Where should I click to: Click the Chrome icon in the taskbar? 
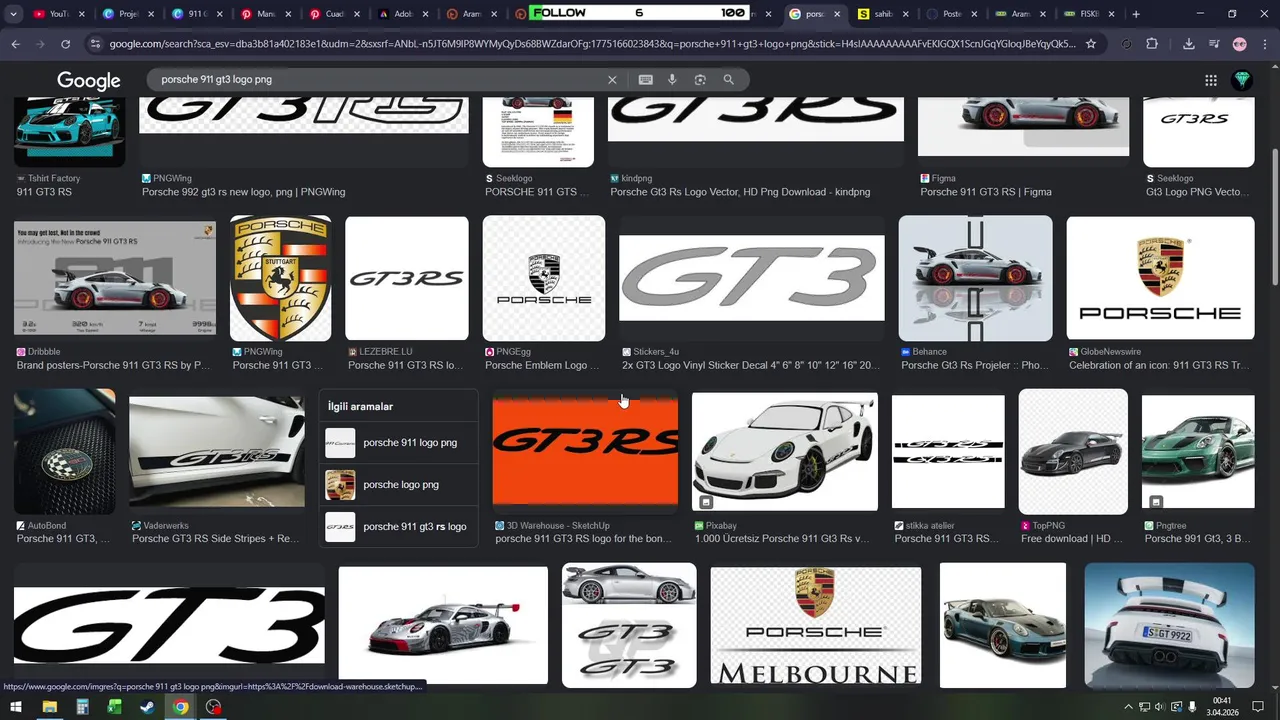click(180, 707)
